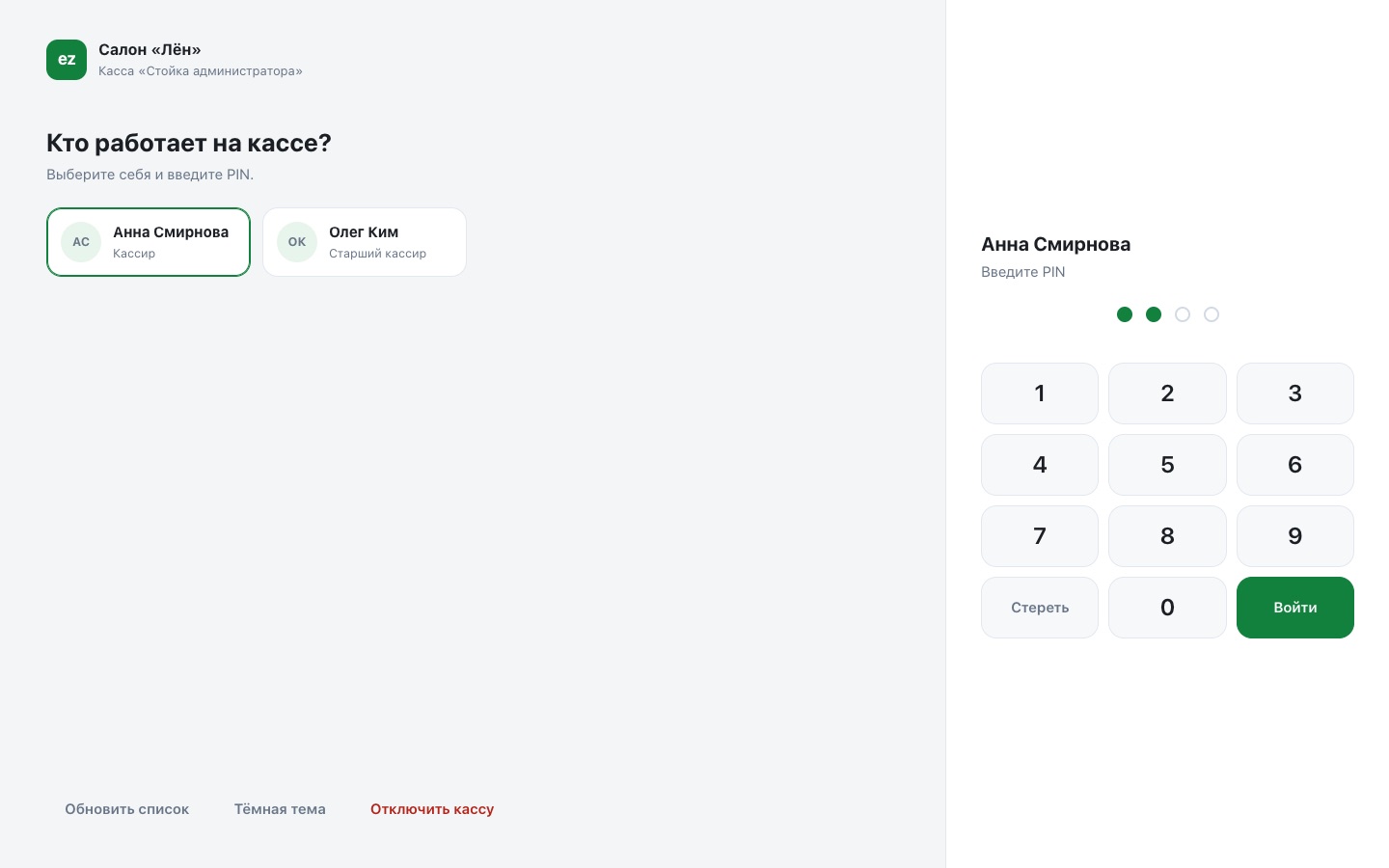This screenshot has width=1389, height=868.
Task: Click the Обновить список link
Action: click(x=126, y=809)
